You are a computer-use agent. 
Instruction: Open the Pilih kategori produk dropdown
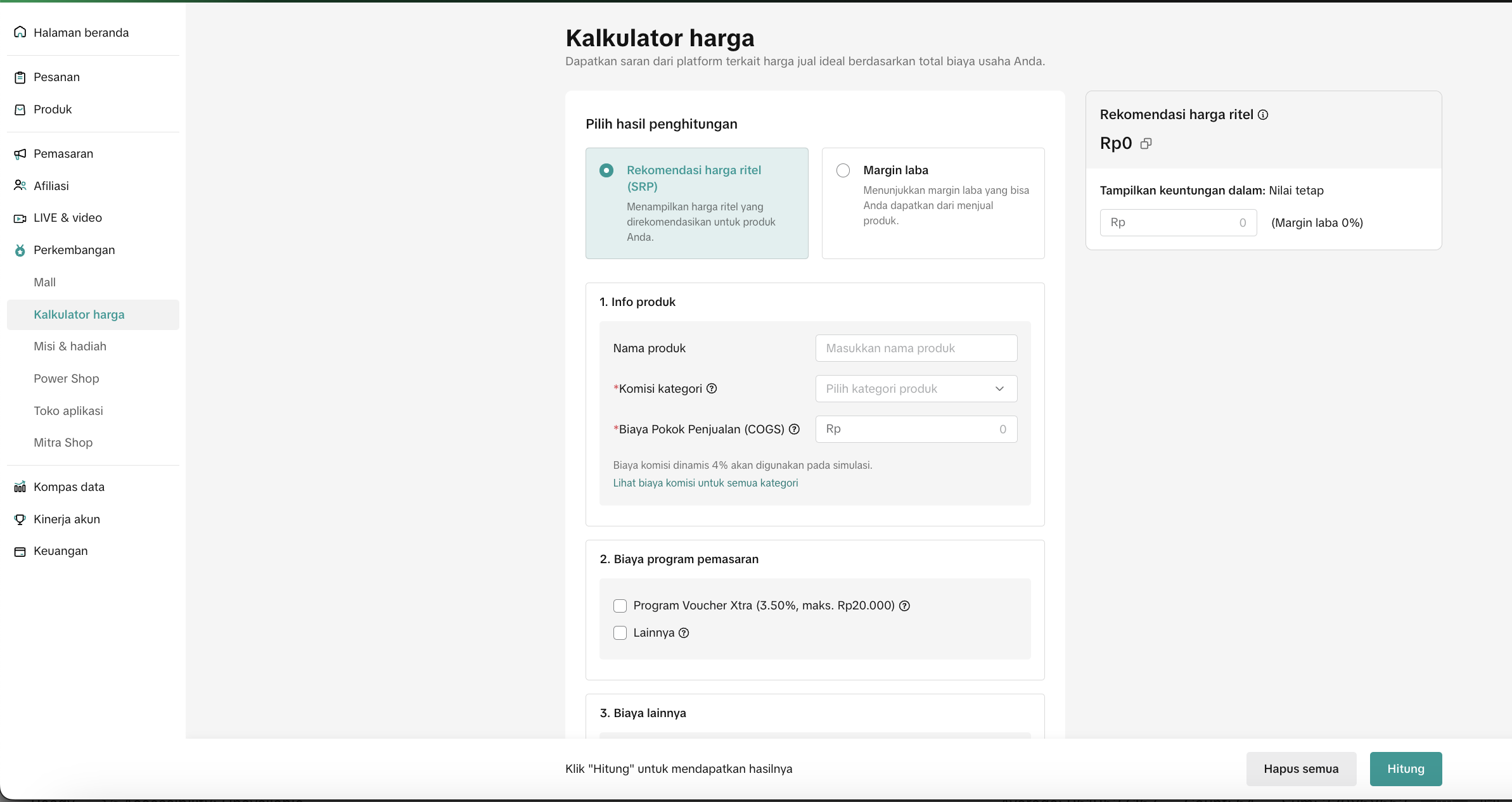[x=916, y=388]
